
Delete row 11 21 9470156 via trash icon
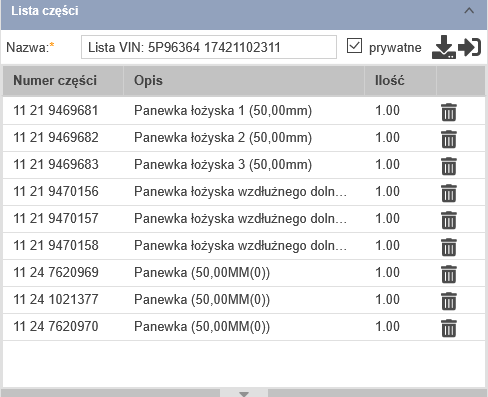pos(449,193)
